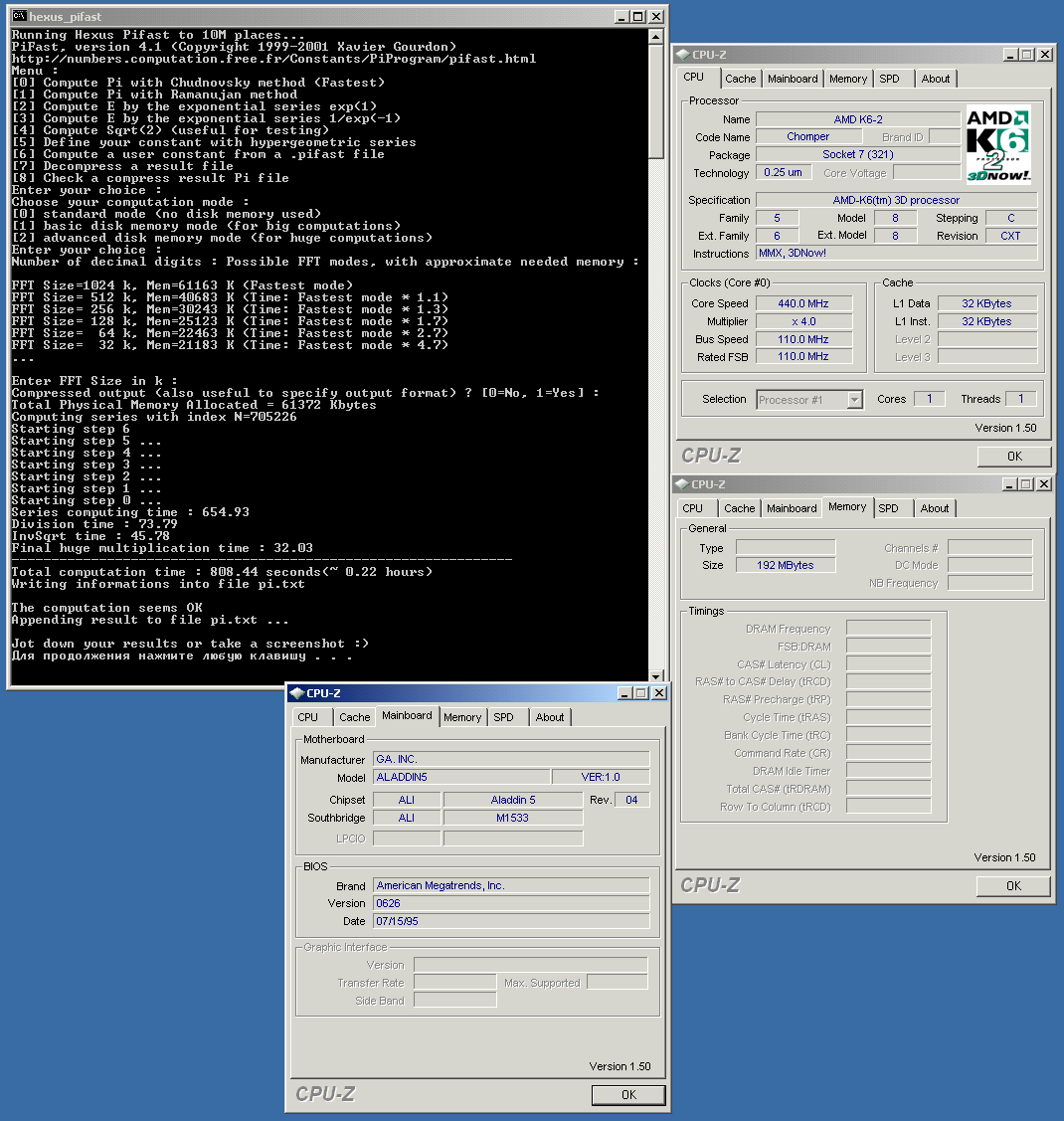The height and width of the screenshot is (1121, 1064).
Task: Click OK in the CPU tab CPU-Z window
Action: tap(1014, 457)
